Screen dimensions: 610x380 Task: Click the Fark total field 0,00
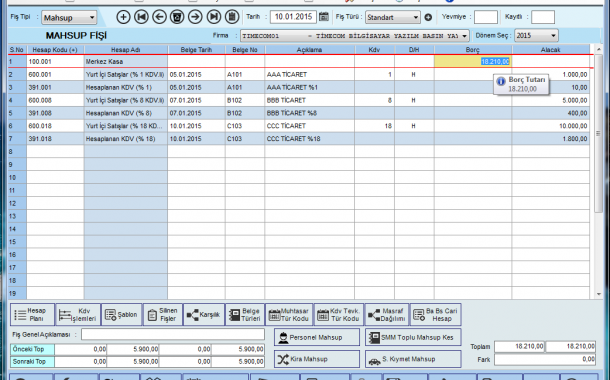pos(545,359)
